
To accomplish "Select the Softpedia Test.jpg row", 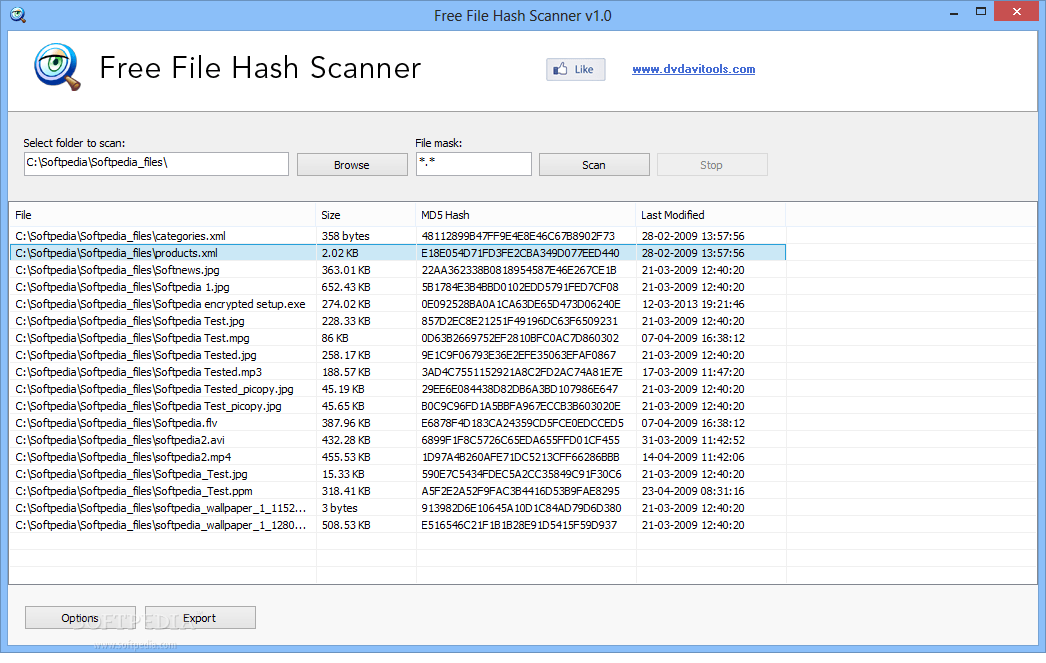I will 398,321.
